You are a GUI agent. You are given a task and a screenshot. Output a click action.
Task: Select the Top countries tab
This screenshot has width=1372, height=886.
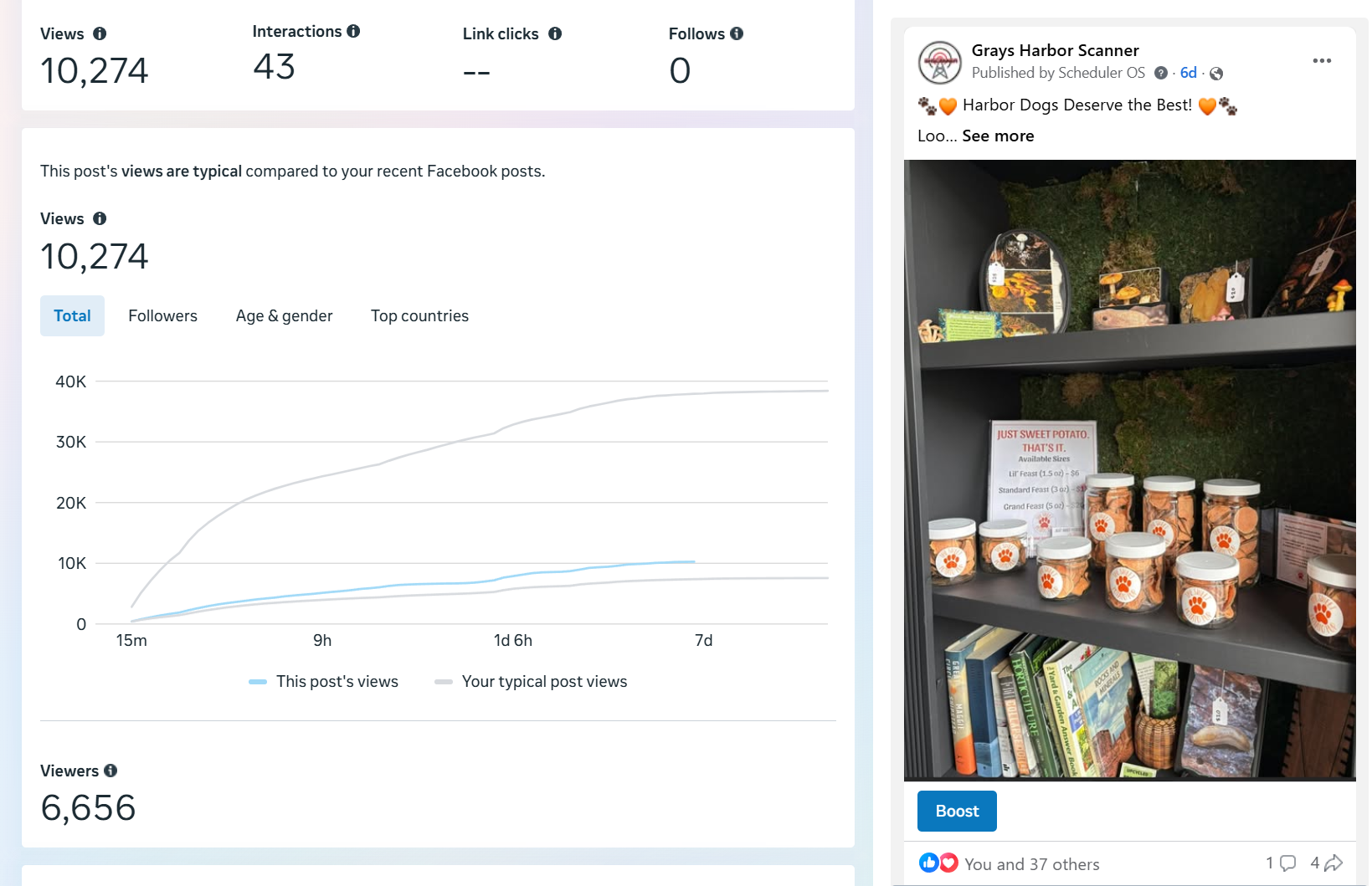pos(419,315)
